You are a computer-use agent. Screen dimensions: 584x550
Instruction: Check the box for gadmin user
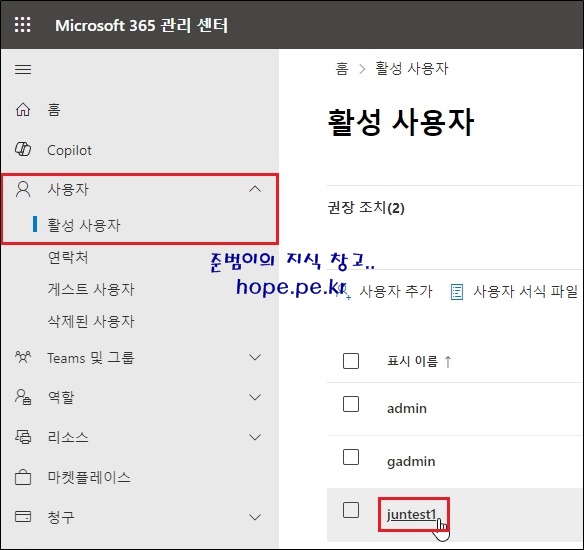tap(350, 457)
